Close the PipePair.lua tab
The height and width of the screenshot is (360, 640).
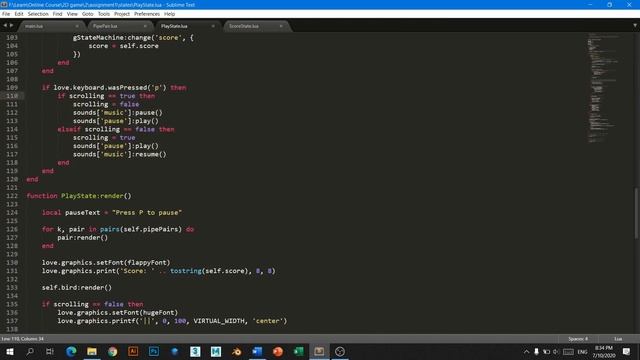coord(145,26)
